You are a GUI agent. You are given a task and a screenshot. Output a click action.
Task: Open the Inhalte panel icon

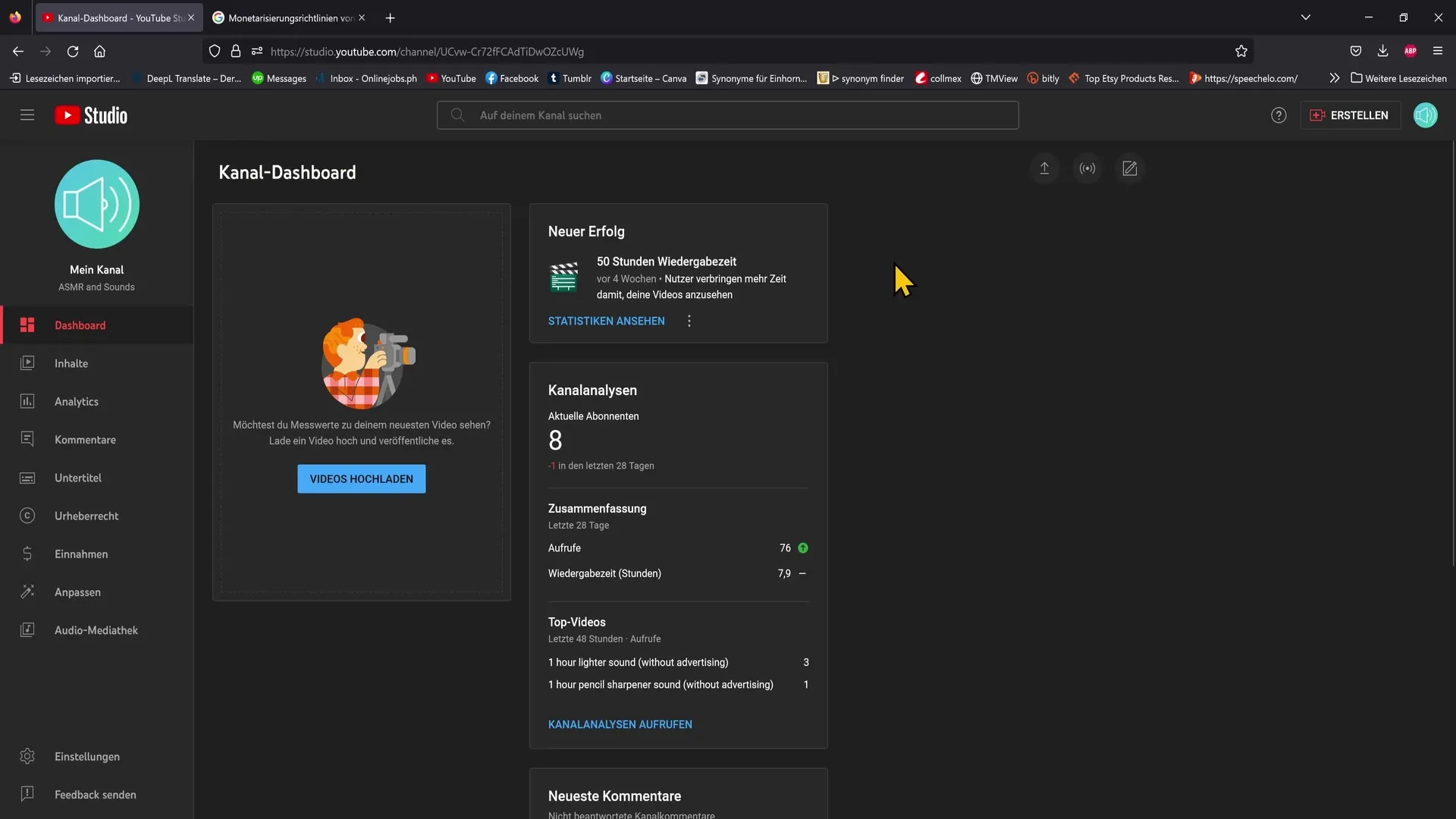tap(27, 363)
